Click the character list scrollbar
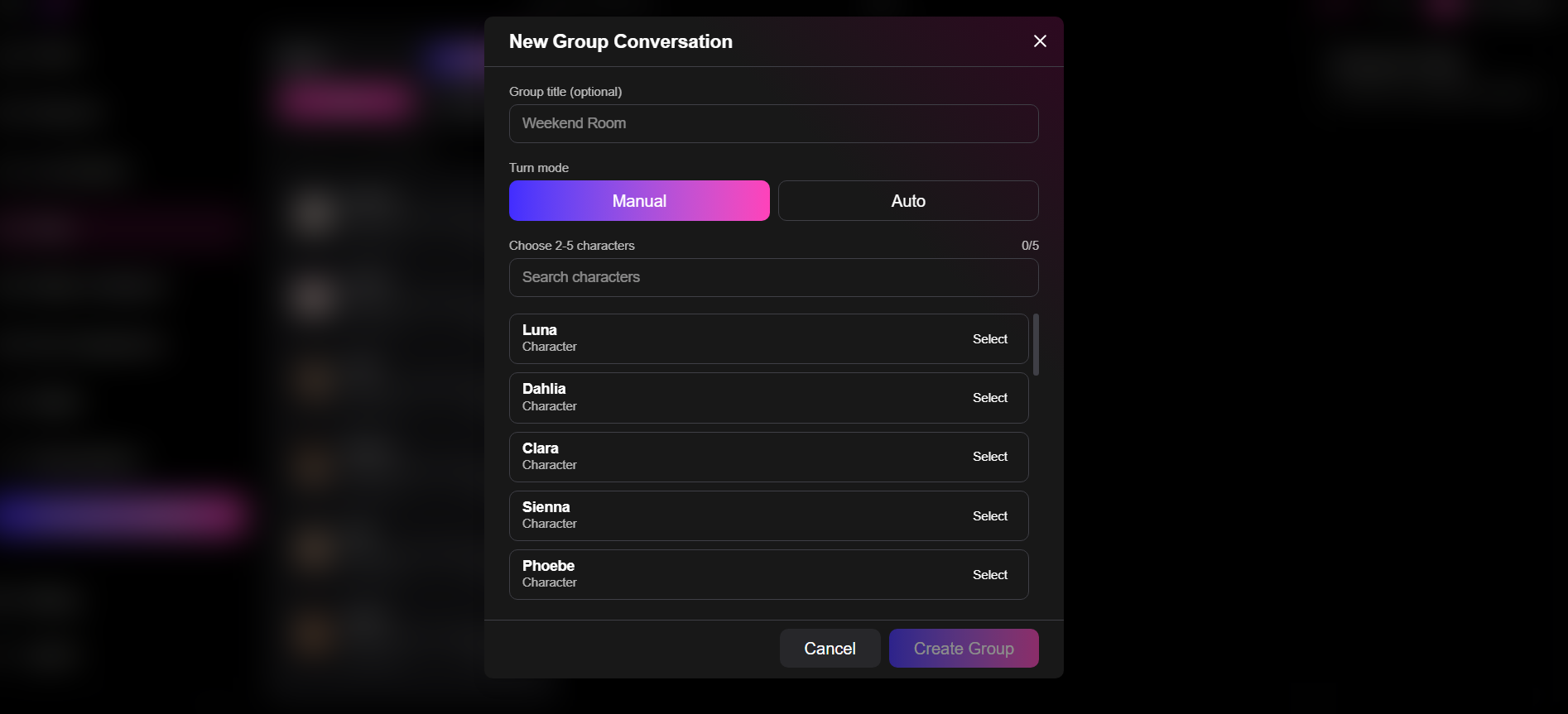The image size is (1568, 714). coord(1036,344)
